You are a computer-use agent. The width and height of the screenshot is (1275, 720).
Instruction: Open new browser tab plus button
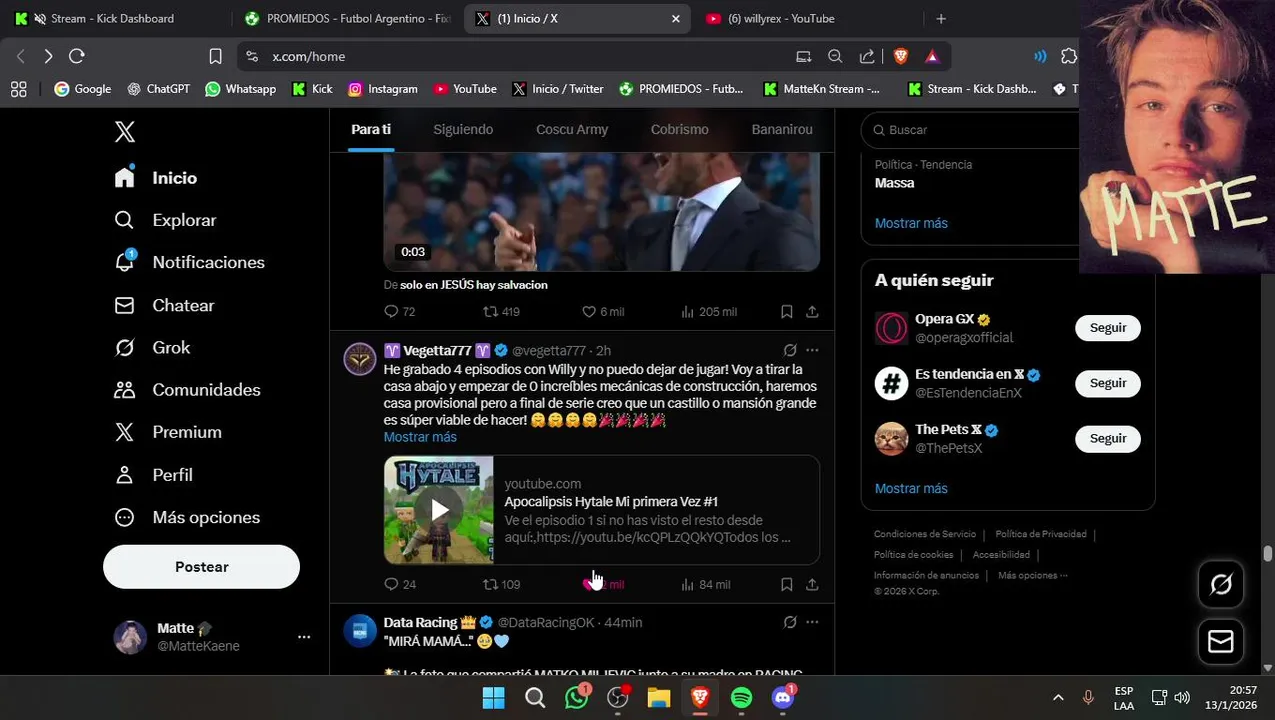pyautogui.click(x=940, y=18)
